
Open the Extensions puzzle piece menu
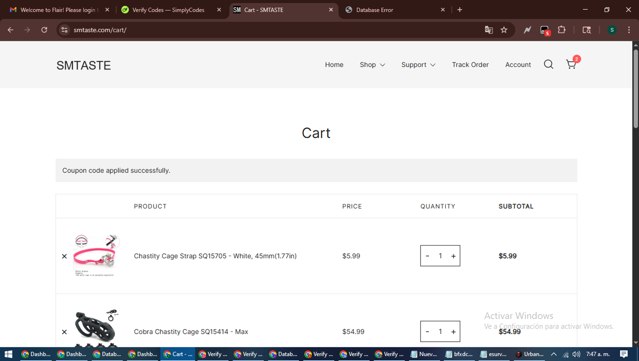(x=562, y=30)
